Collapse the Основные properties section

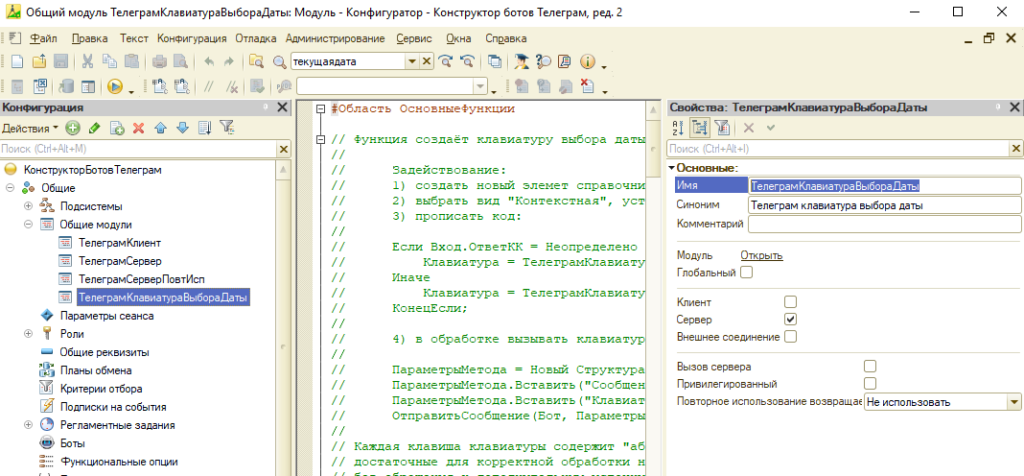tap(671, 168)
